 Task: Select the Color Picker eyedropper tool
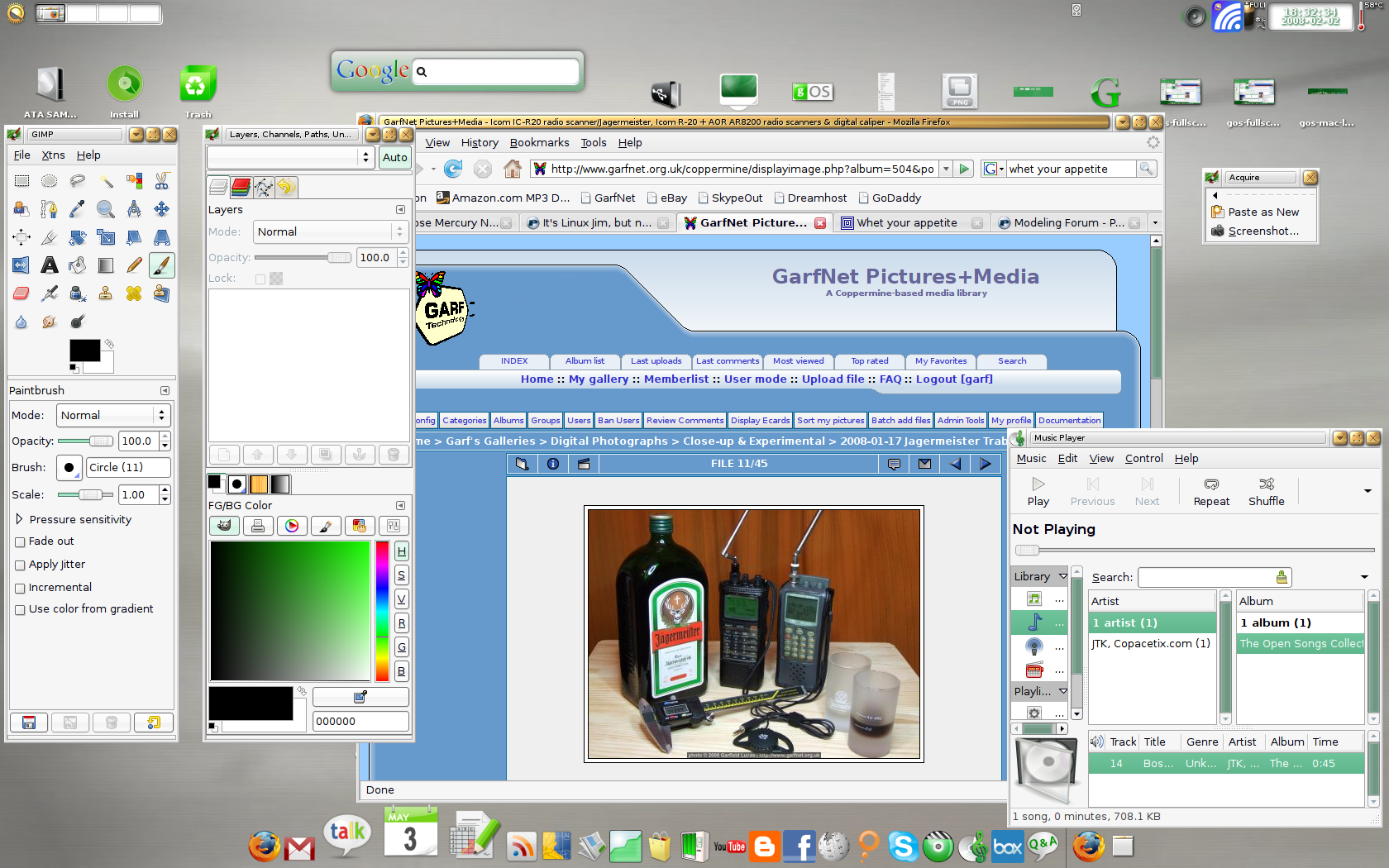[x=78, y=208]
